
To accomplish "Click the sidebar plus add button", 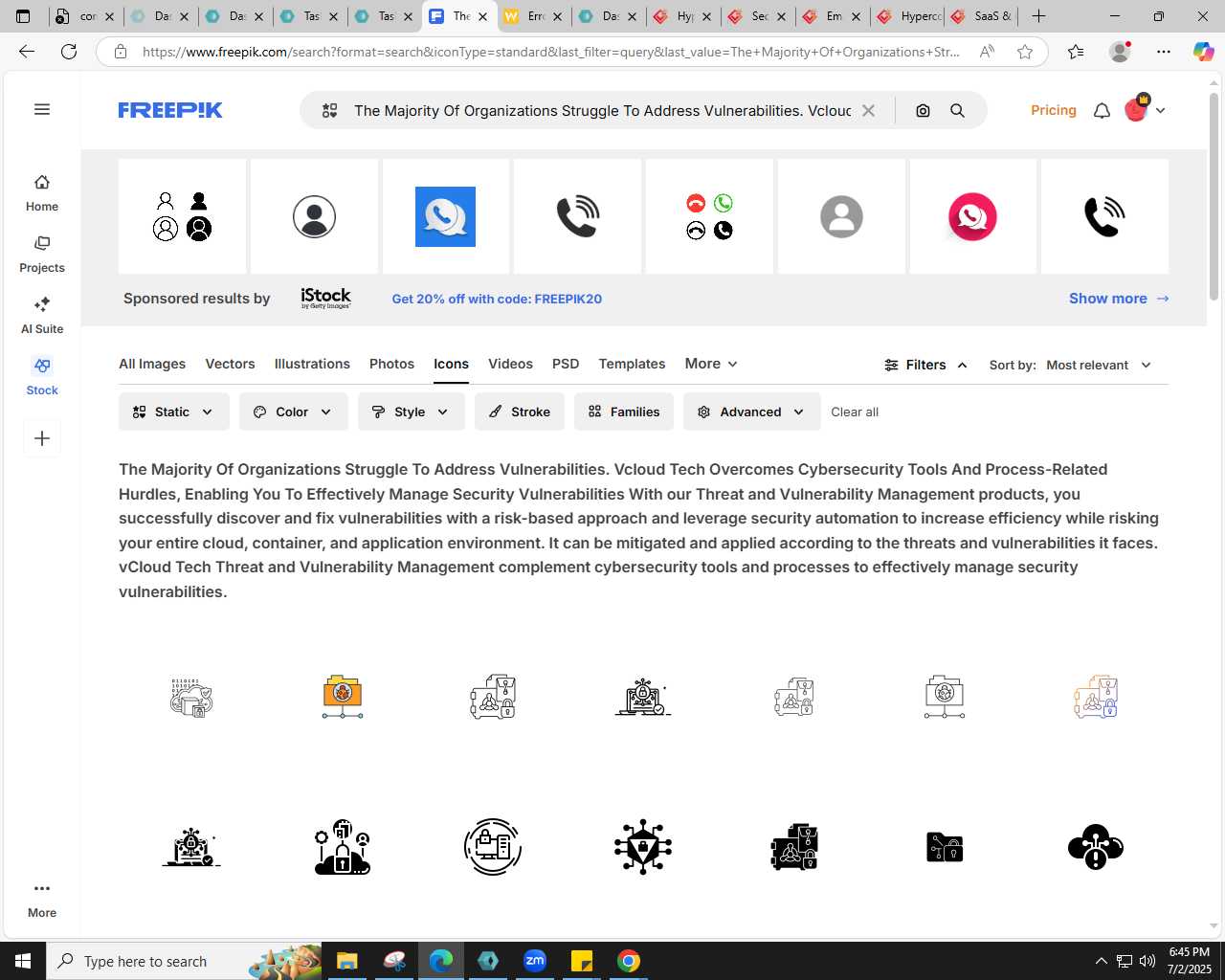I will (42, 438).
